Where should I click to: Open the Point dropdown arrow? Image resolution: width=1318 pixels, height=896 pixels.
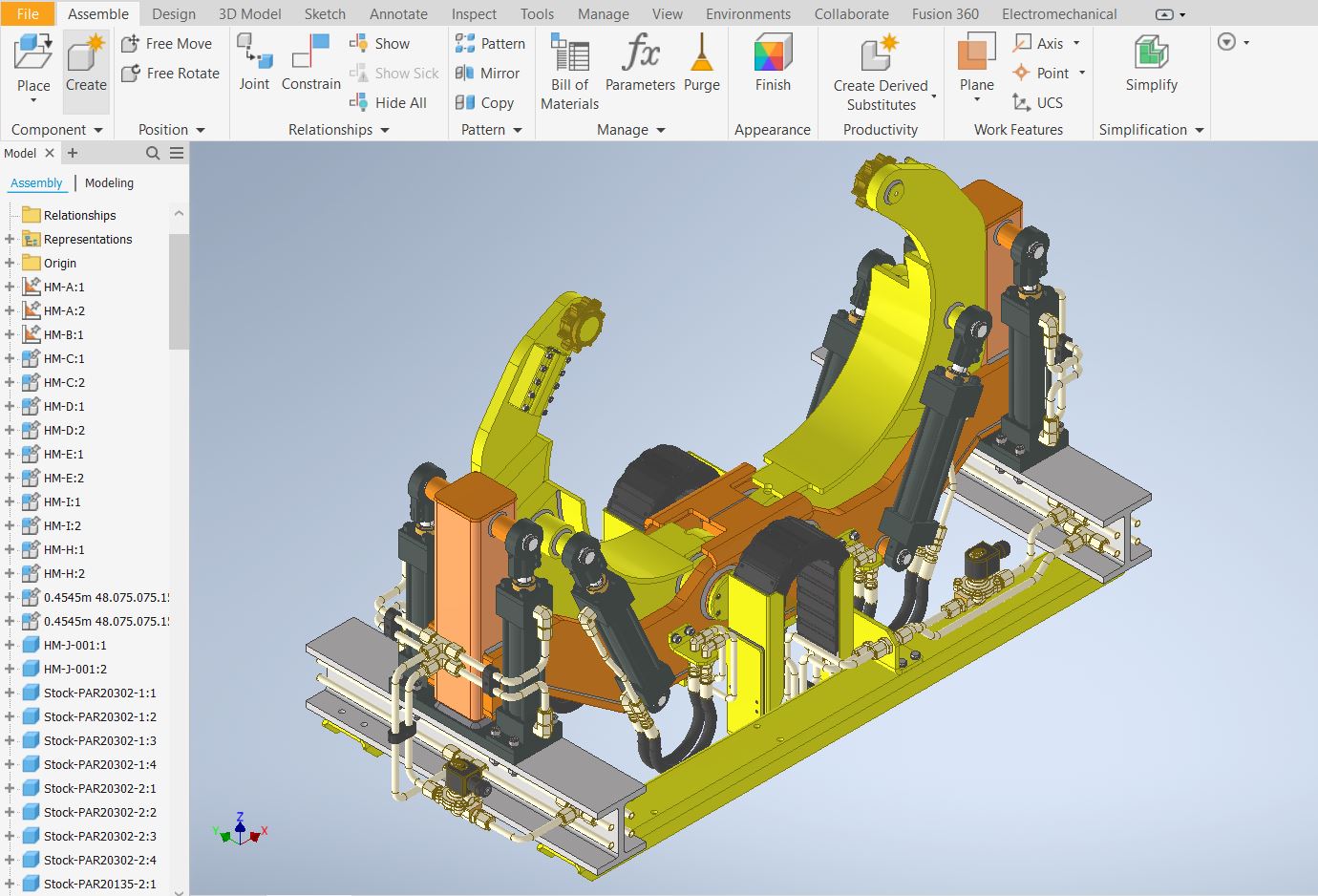pos(1082,73)
